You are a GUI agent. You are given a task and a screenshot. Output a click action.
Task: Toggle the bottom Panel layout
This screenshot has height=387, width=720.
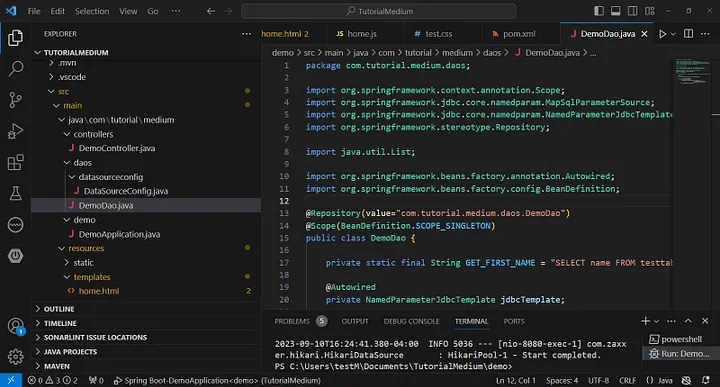click(616, 11)
